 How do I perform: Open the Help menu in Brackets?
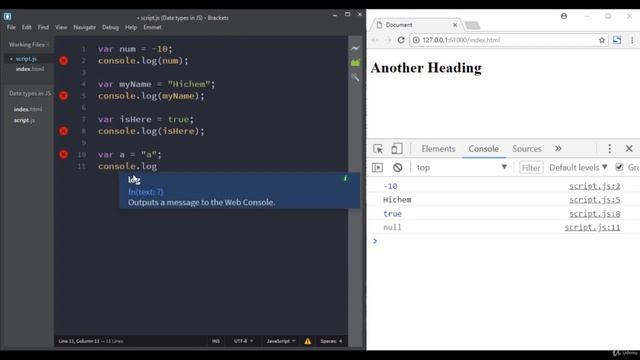(131, 27)
